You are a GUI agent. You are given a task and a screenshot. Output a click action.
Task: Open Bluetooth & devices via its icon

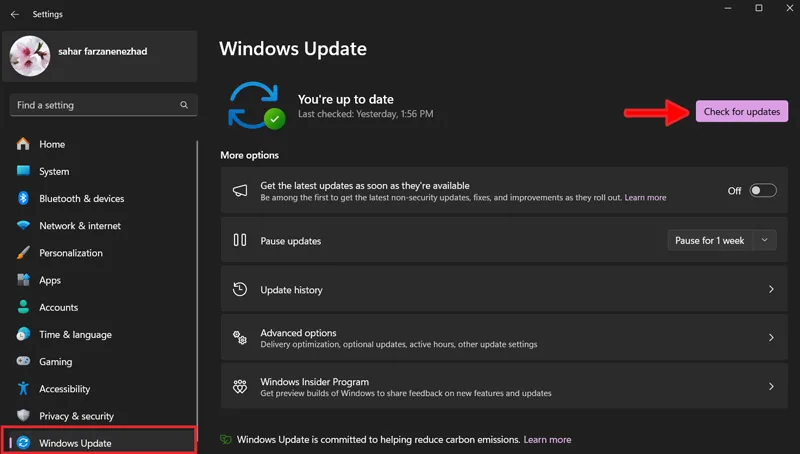23,198
